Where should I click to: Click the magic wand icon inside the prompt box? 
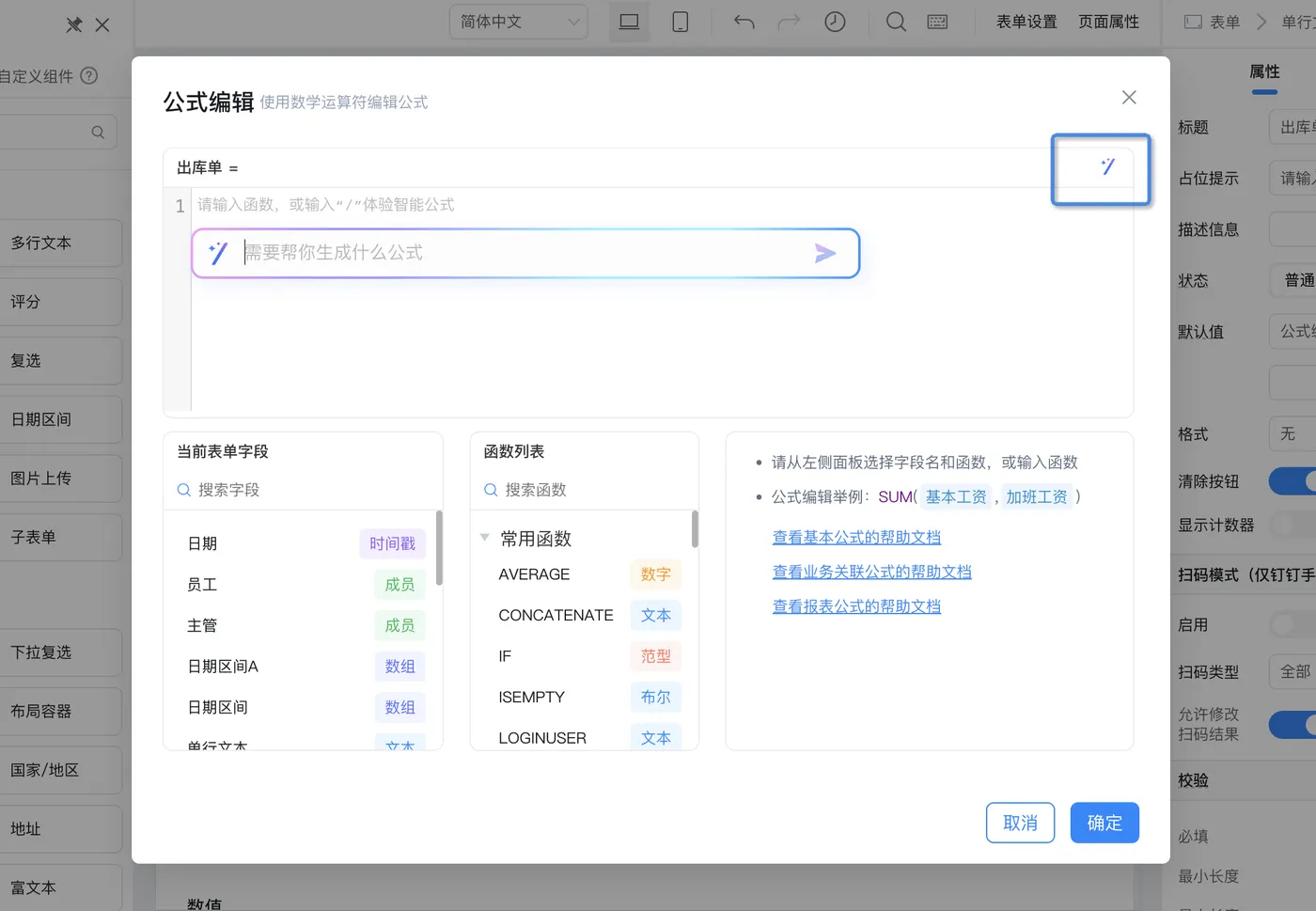(218, 252)
